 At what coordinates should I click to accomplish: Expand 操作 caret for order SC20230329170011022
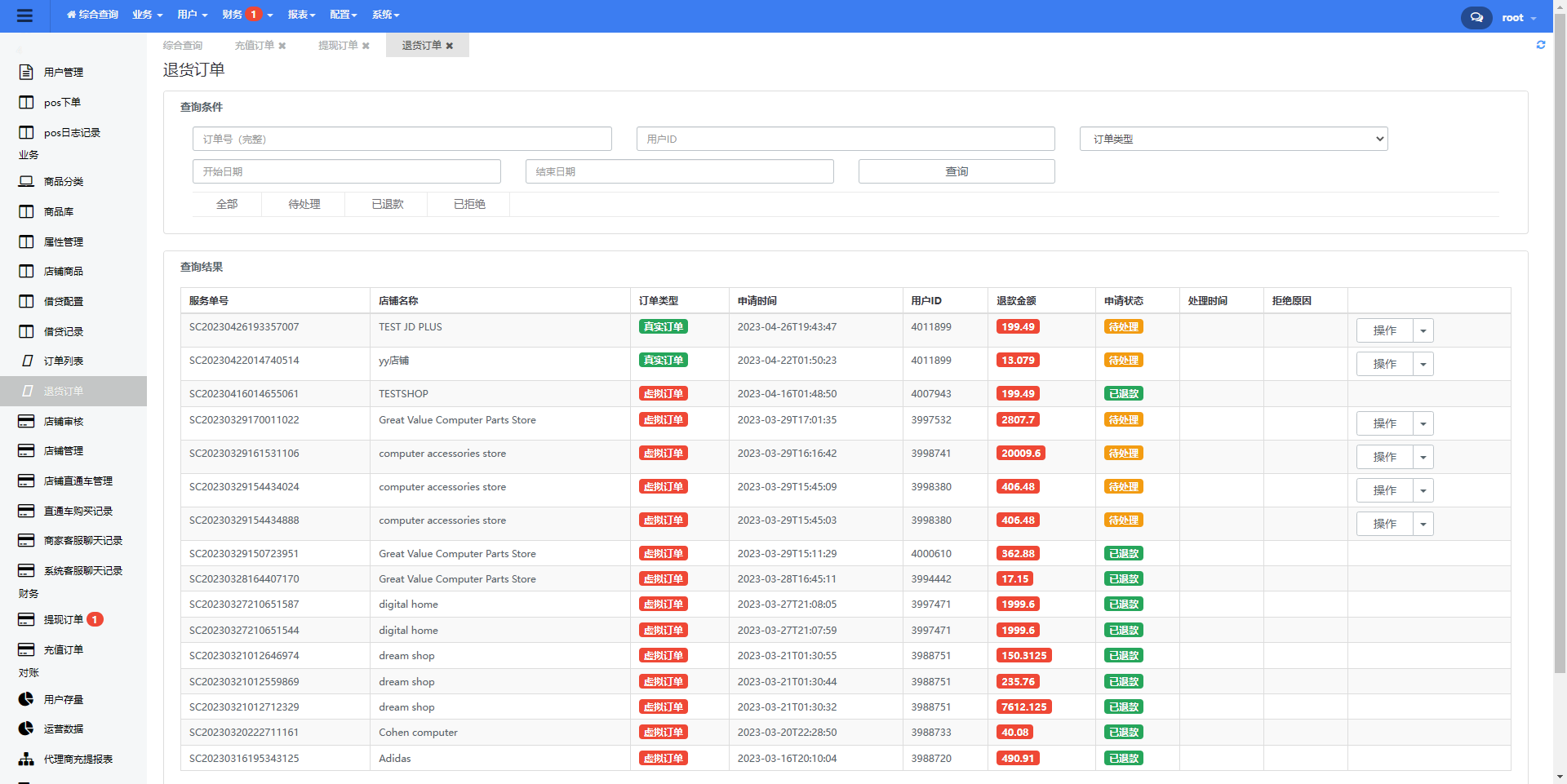click(x=1423, y=423)
